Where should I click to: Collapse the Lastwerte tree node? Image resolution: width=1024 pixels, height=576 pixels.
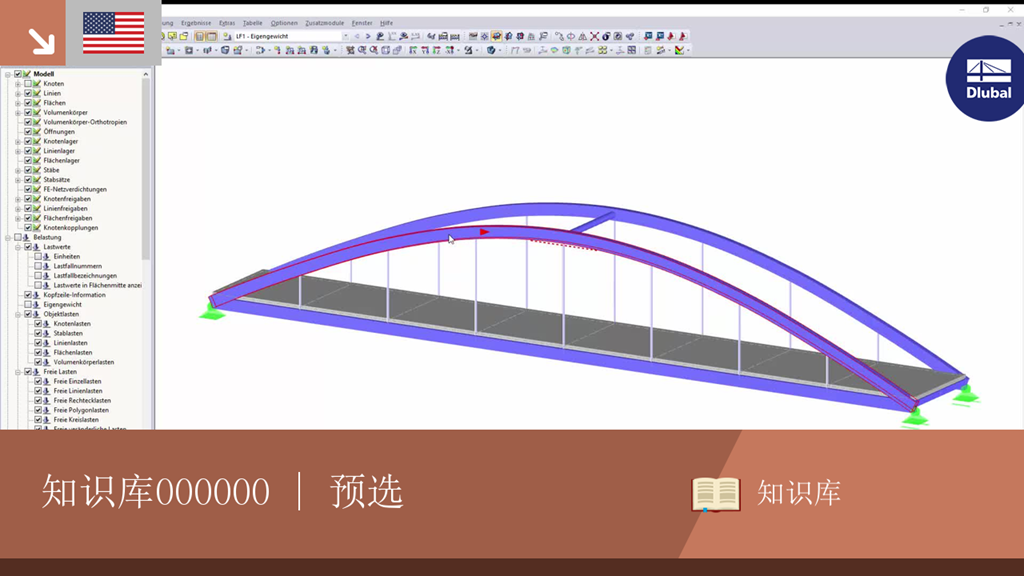coord(18,248)
